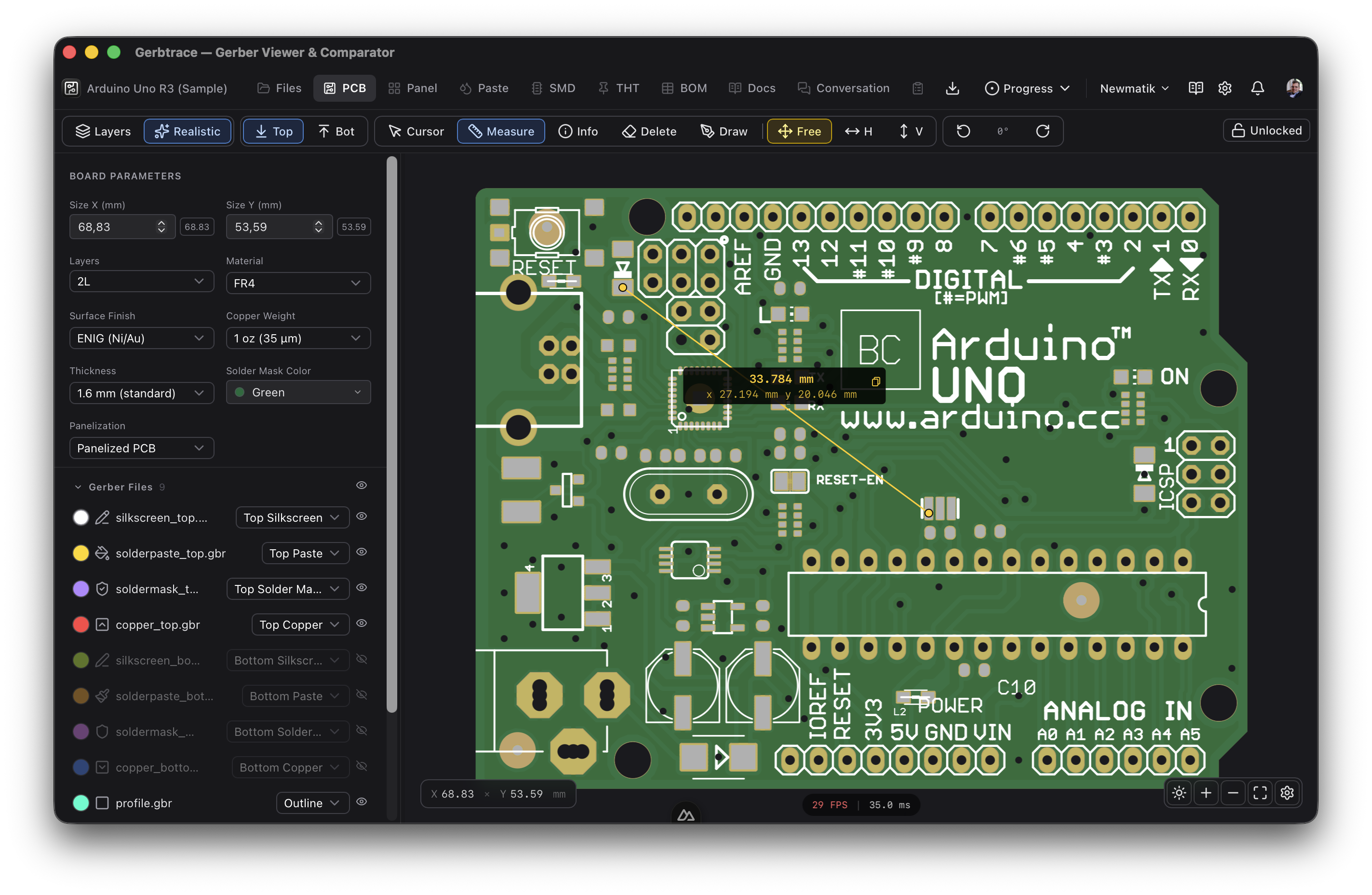
Task: Hide the copper_top.gbr layer
Action: [x=362, y=624]
